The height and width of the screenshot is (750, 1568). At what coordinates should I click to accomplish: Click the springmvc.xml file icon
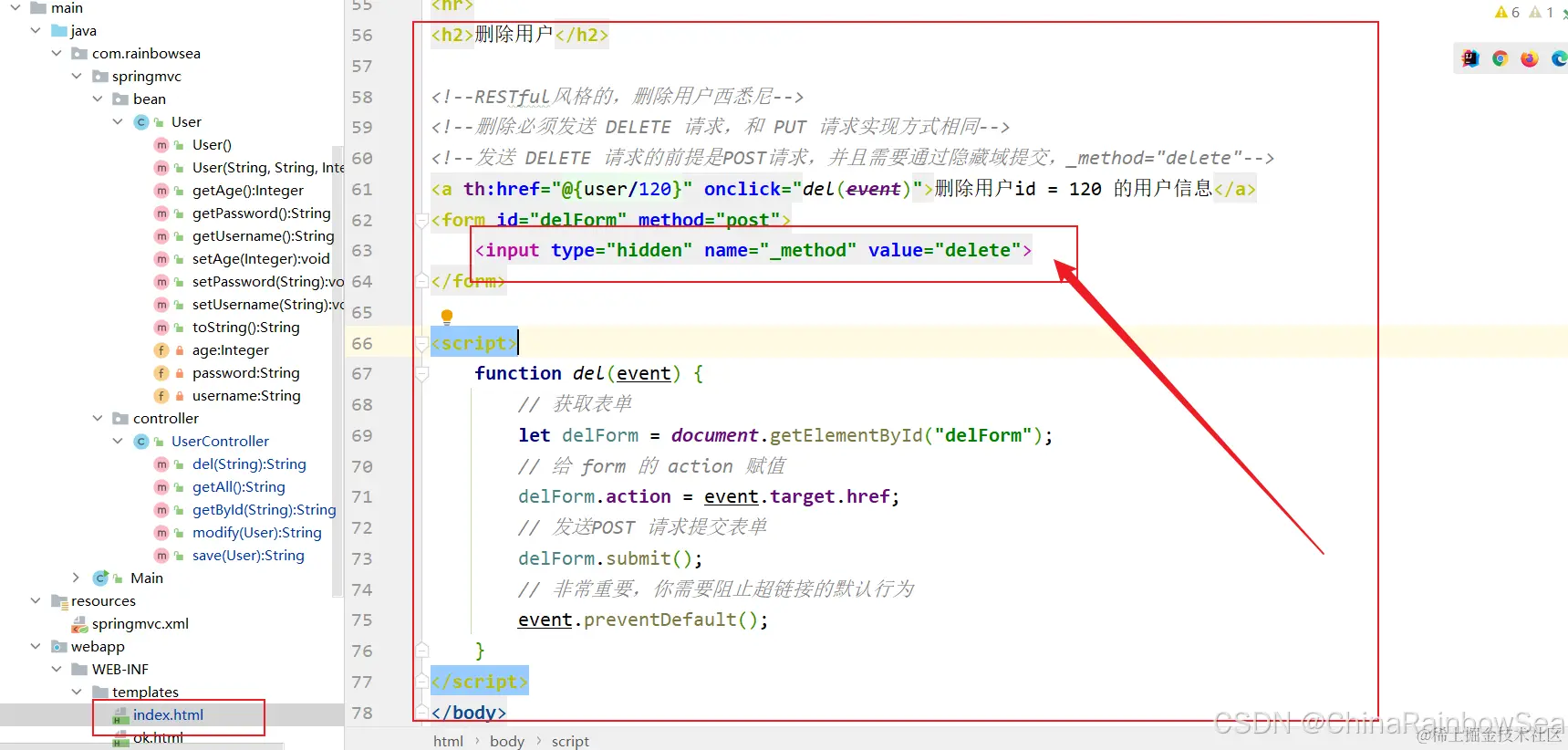coord(80,623)
